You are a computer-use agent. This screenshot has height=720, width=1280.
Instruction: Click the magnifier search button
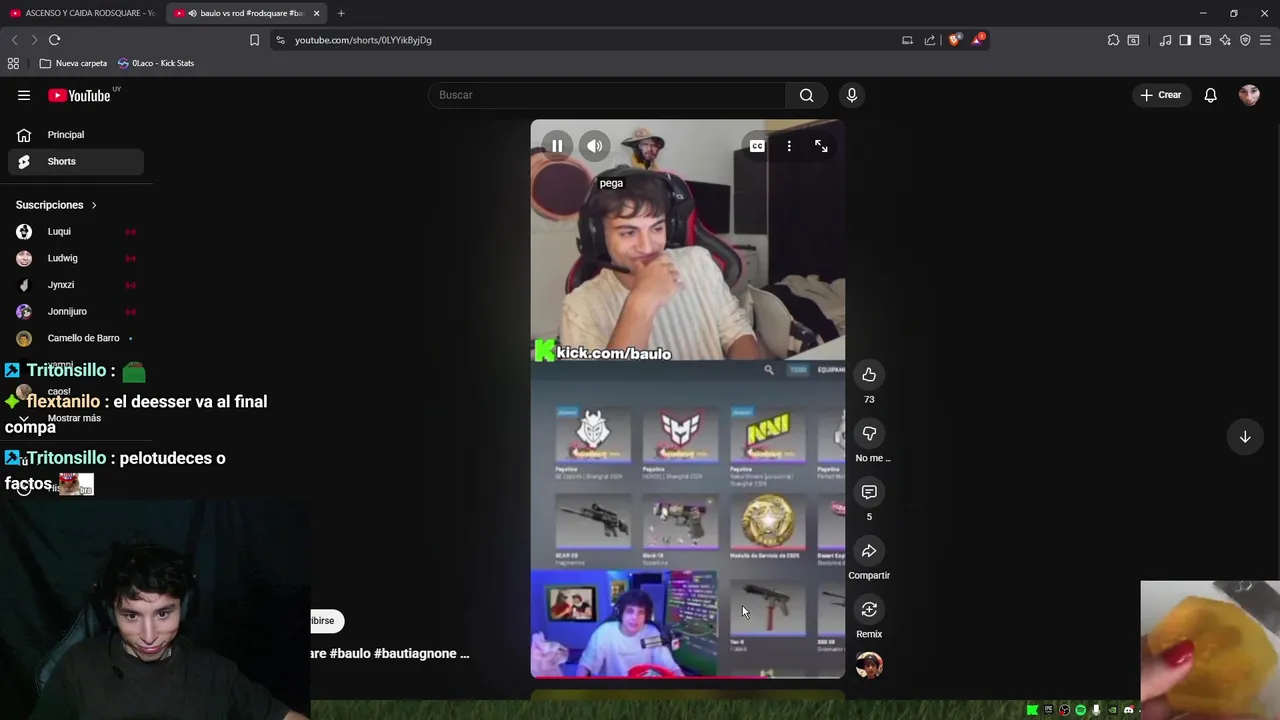tap(806, 95)
